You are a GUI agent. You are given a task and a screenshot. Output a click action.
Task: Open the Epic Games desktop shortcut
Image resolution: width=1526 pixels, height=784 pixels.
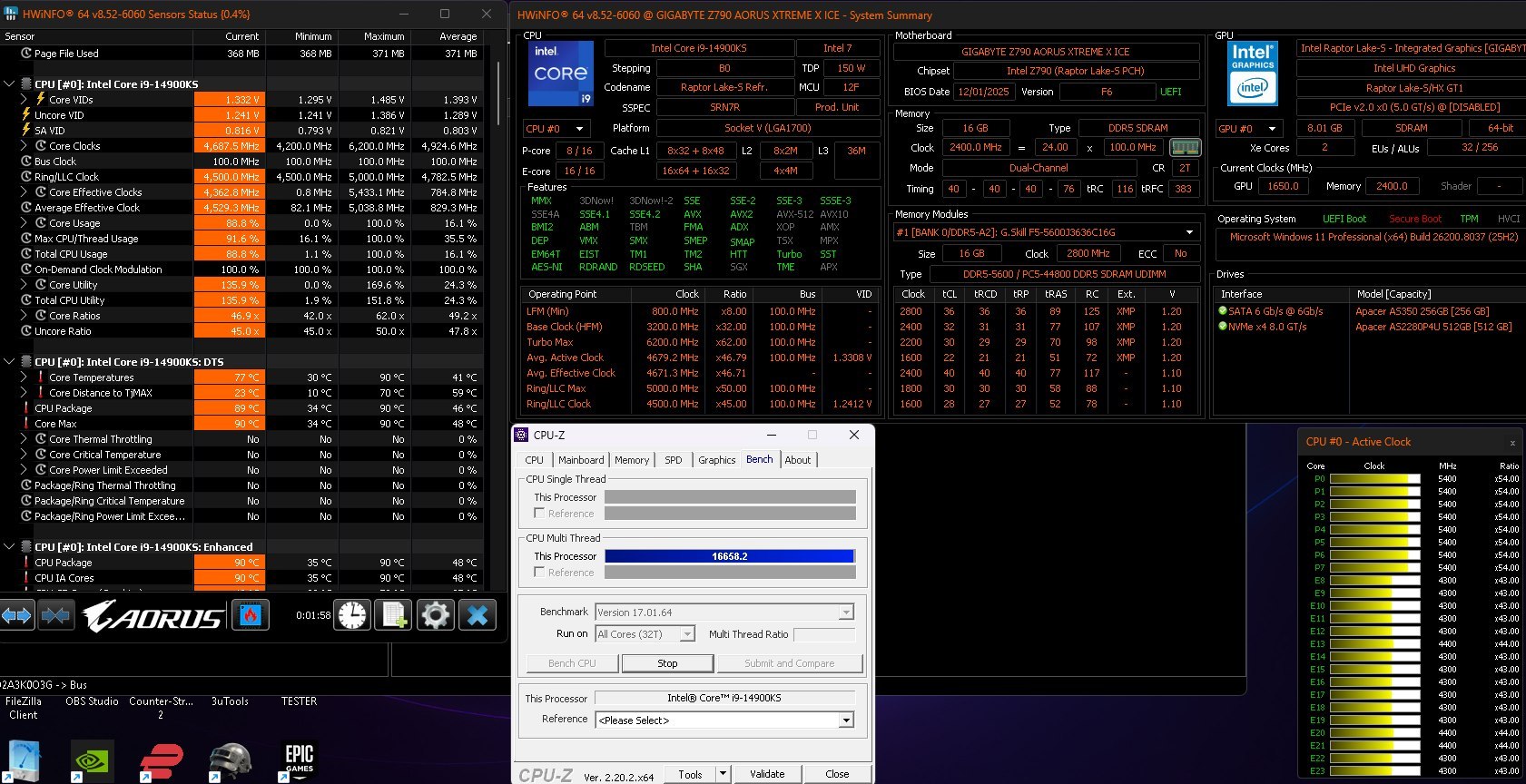click(299, 762)
